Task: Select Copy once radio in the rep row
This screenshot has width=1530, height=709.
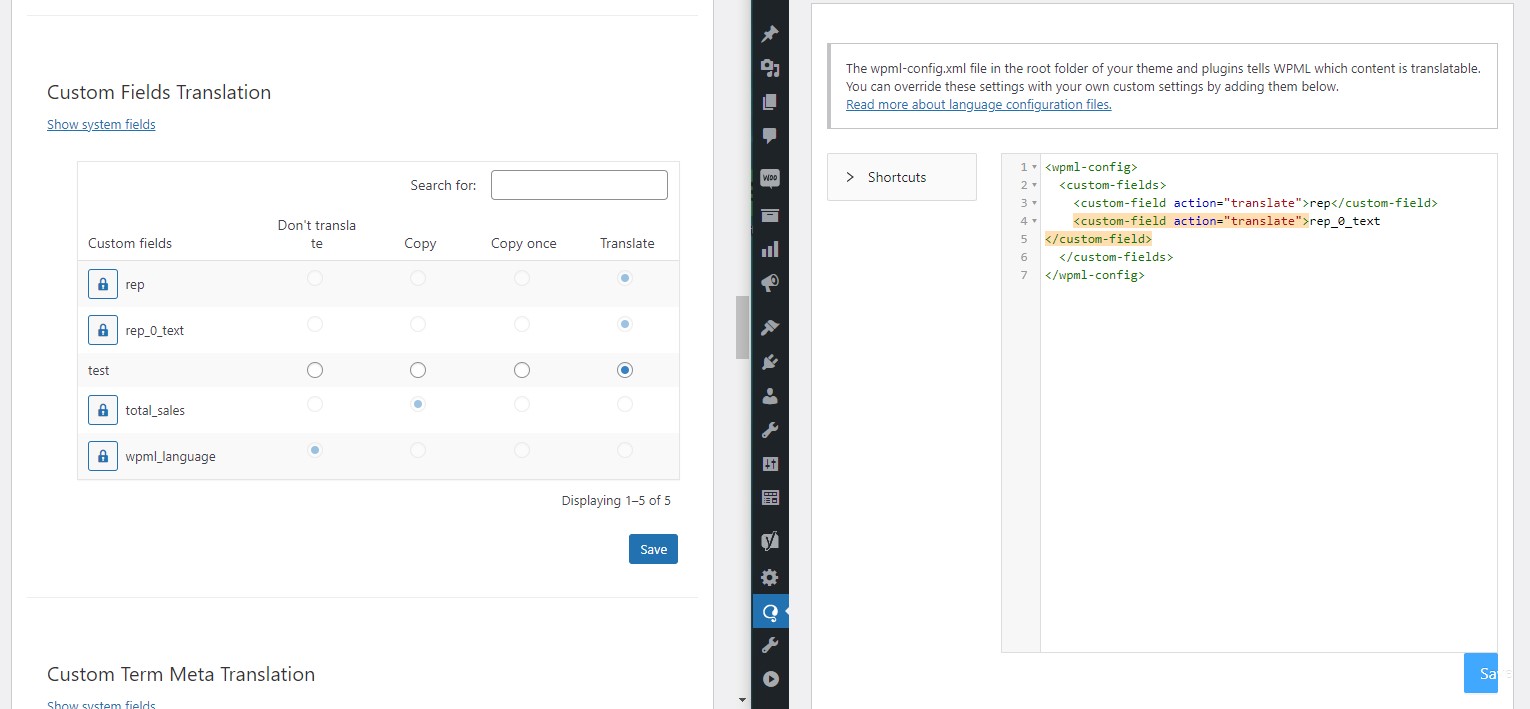Action: (x=522, y=278)
